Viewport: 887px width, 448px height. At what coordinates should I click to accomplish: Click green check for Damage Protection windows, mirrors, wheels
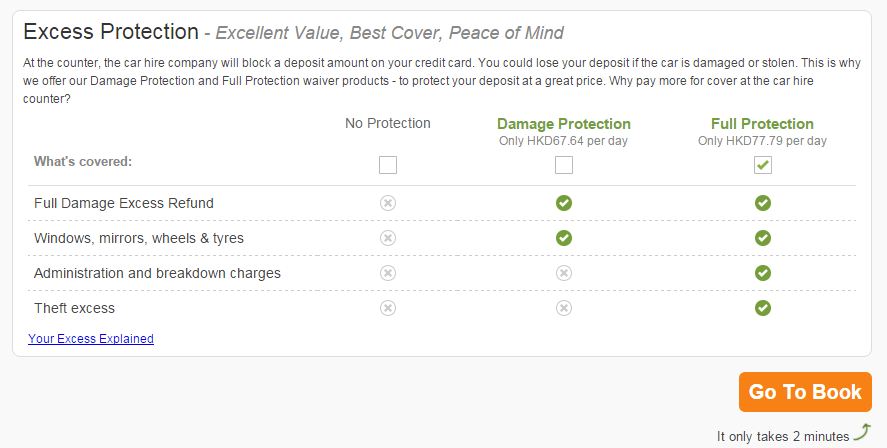[563, 238]
